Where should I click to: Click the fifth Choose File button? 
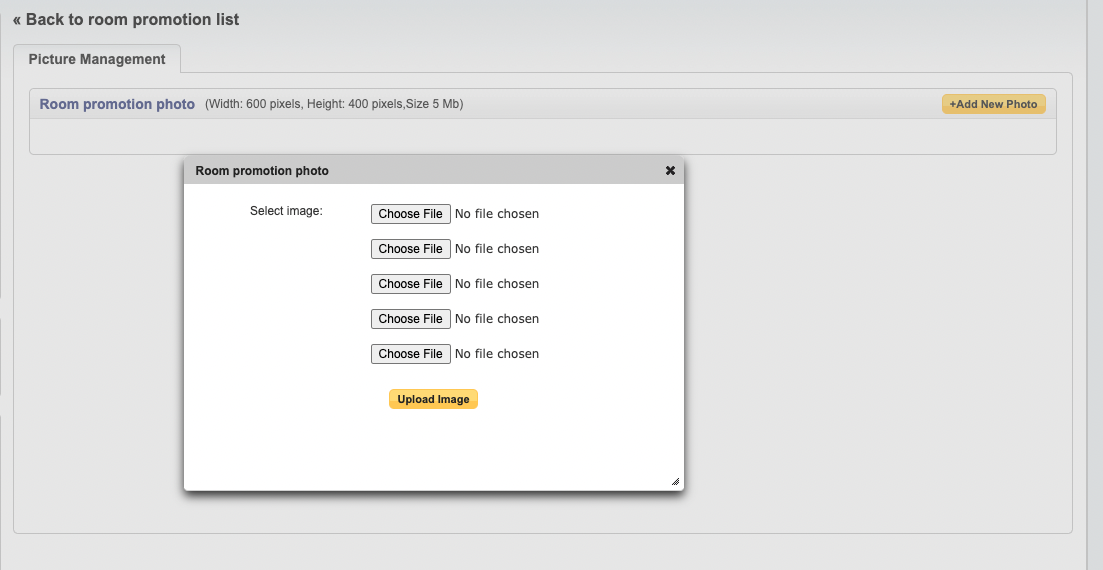click(x=410, y=354)
